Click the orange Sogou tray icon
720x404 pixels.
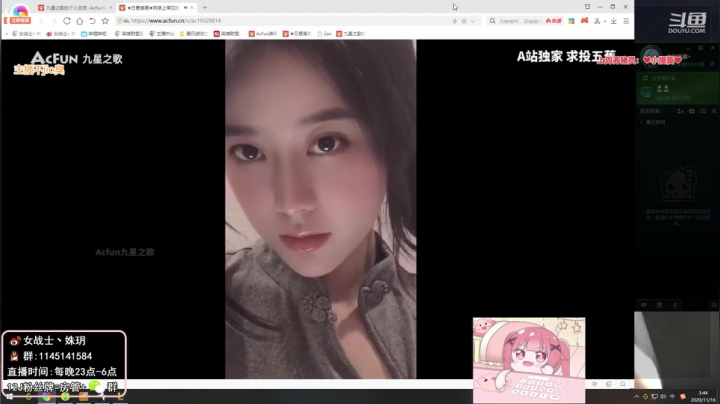683,396
